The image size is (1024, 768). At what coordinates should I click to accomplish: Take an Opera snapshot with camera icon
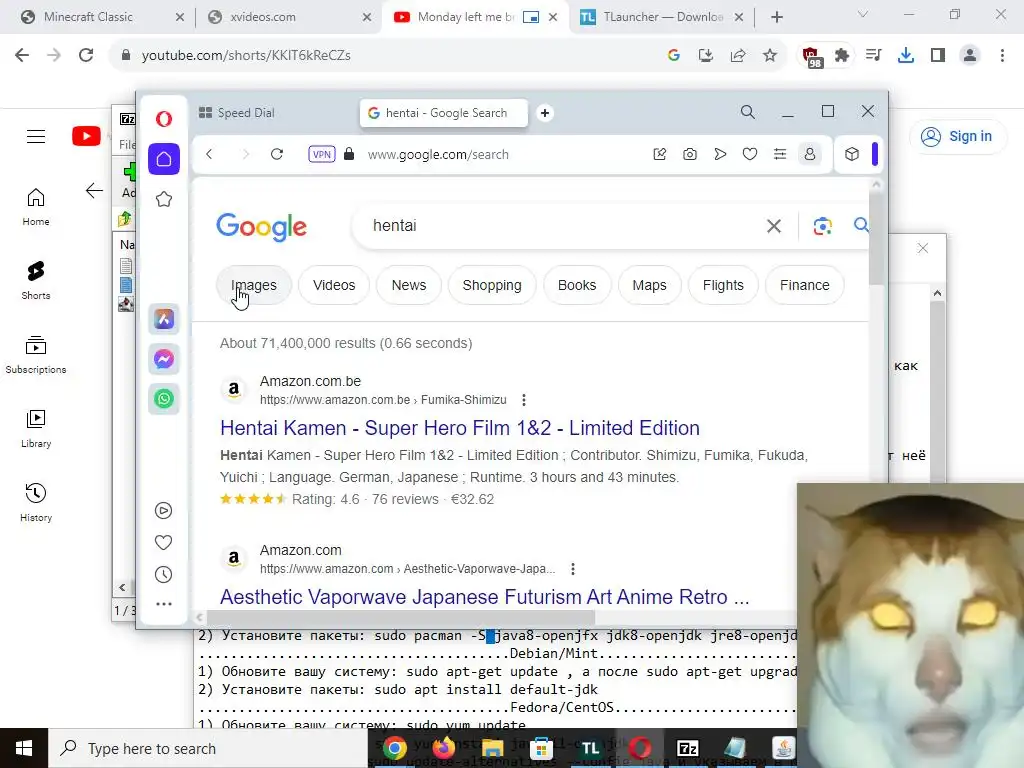click(x=690, y=154)
